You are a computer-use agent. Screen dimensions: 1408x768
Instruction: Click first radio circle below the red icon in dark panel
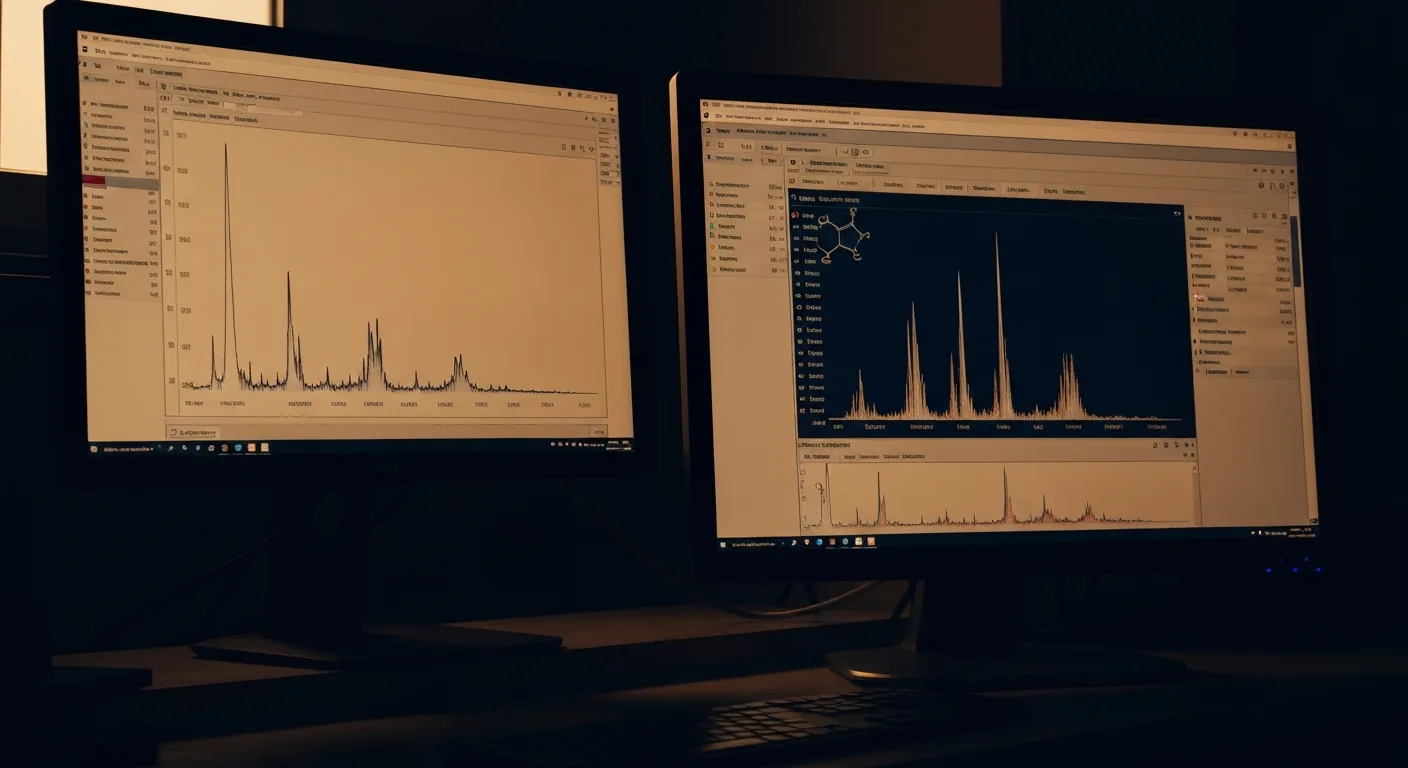pos(797,227)
